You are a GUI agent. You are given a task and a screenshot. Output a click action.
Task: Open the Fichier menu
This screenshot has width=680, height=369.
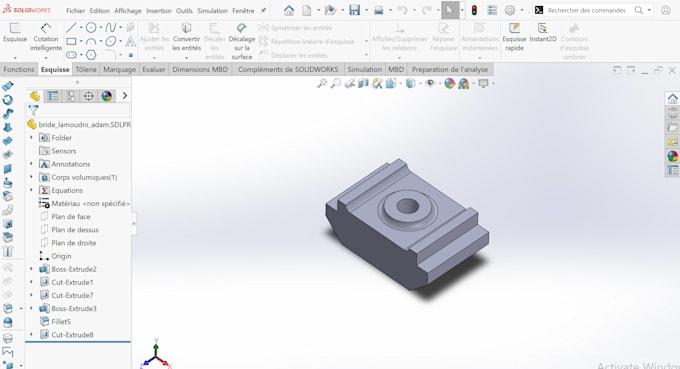click(x=75, y=11)
